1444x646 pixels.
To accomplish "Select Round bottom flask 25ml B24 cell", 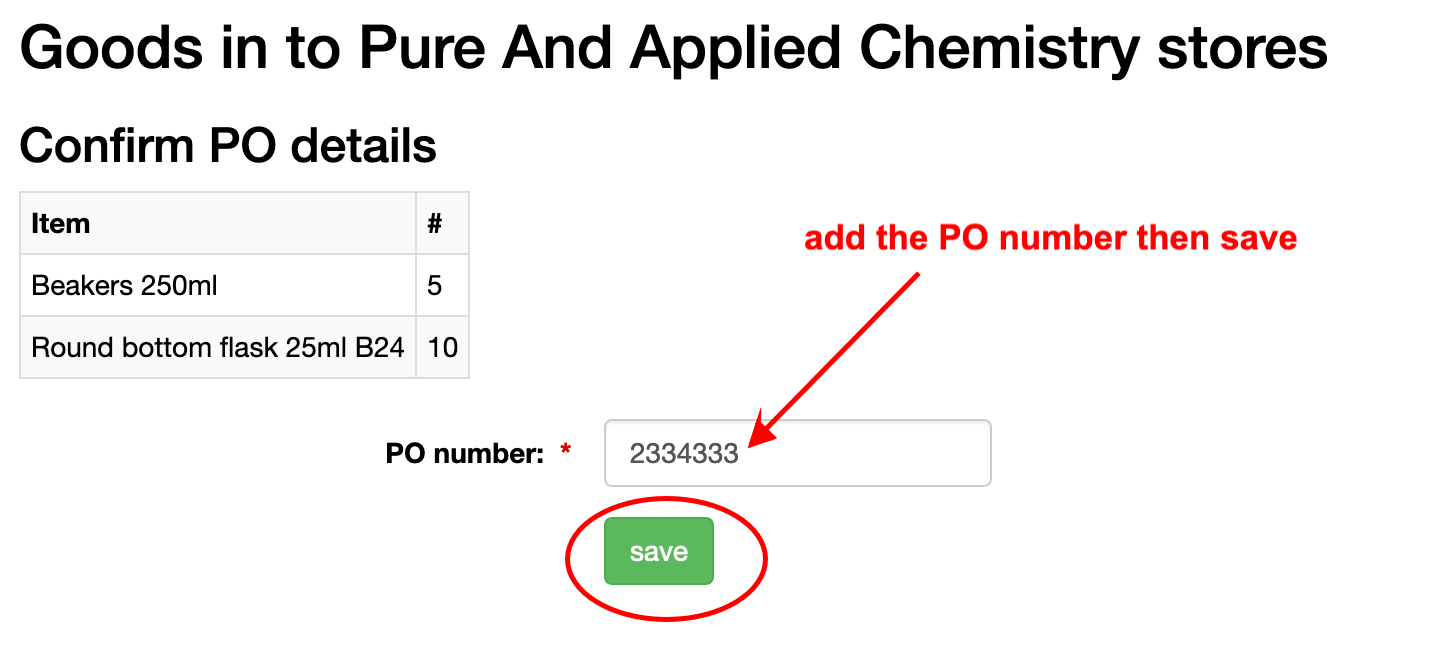I will (218, 348).
